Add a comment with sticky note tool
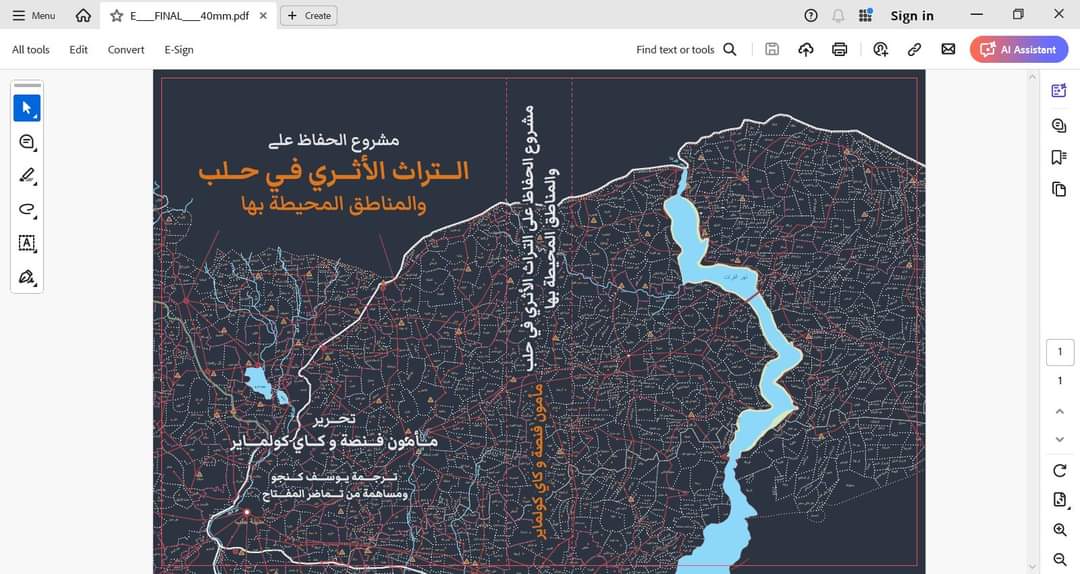This screenshot has height=574, width=1080. (27, 142)
